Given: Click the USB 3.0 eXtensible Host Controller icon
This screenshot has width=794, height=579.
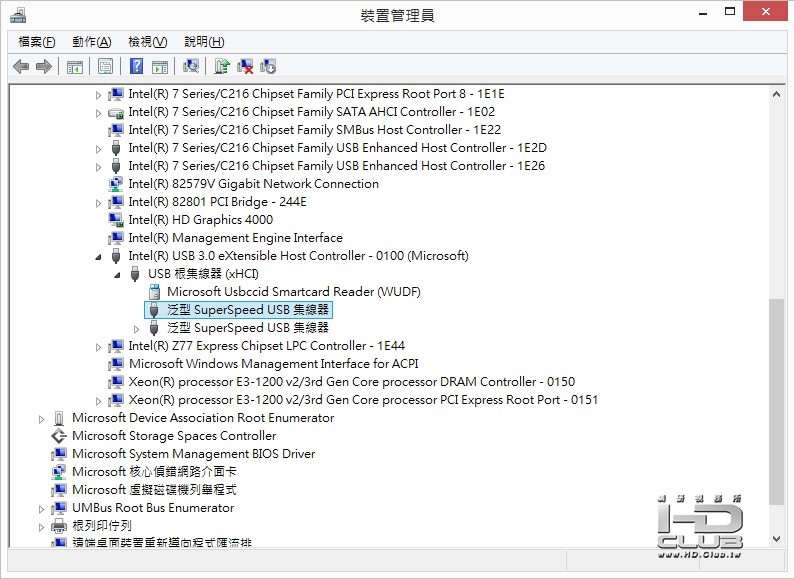Looking at the screenshot, I should click(x=116, y=256).
